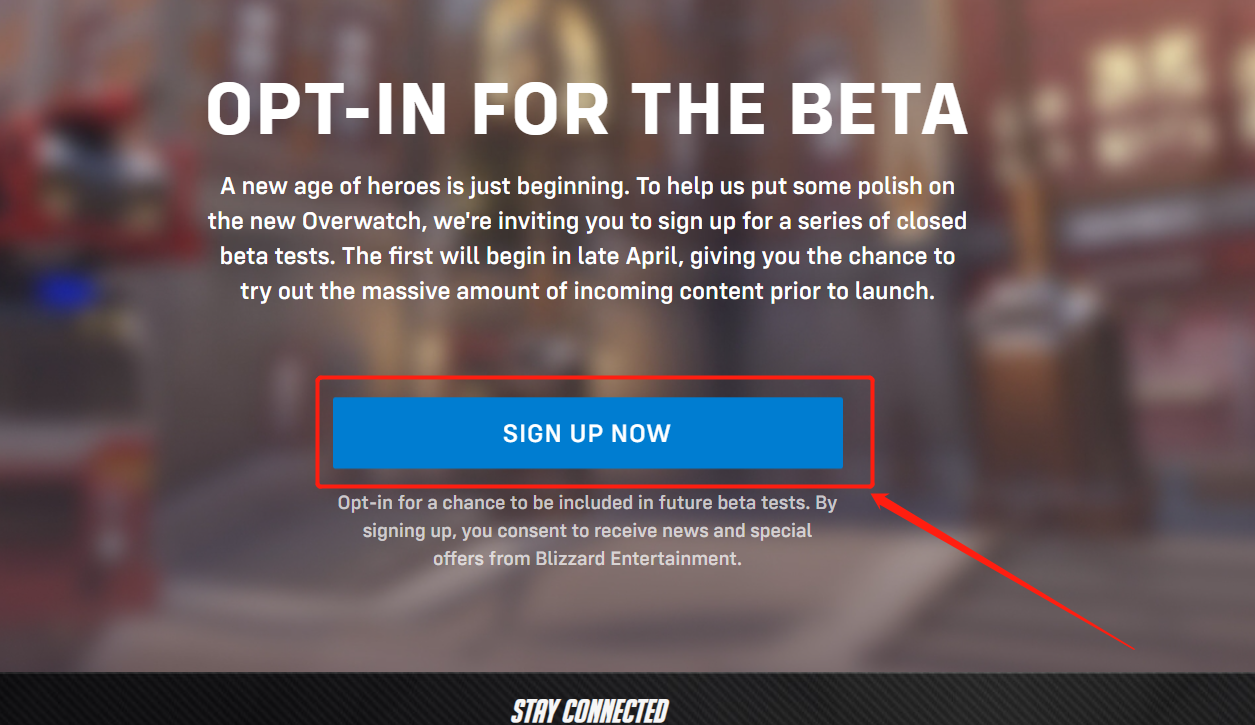
Task: Click the OPT-IN FOR THE BETA heading
Action: (588, 109)
